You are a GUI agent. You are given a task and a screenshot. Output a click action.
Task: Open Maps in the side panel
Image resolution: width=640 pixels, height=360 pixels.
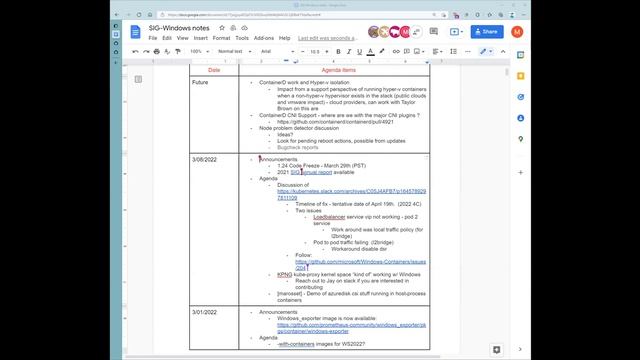520,139
